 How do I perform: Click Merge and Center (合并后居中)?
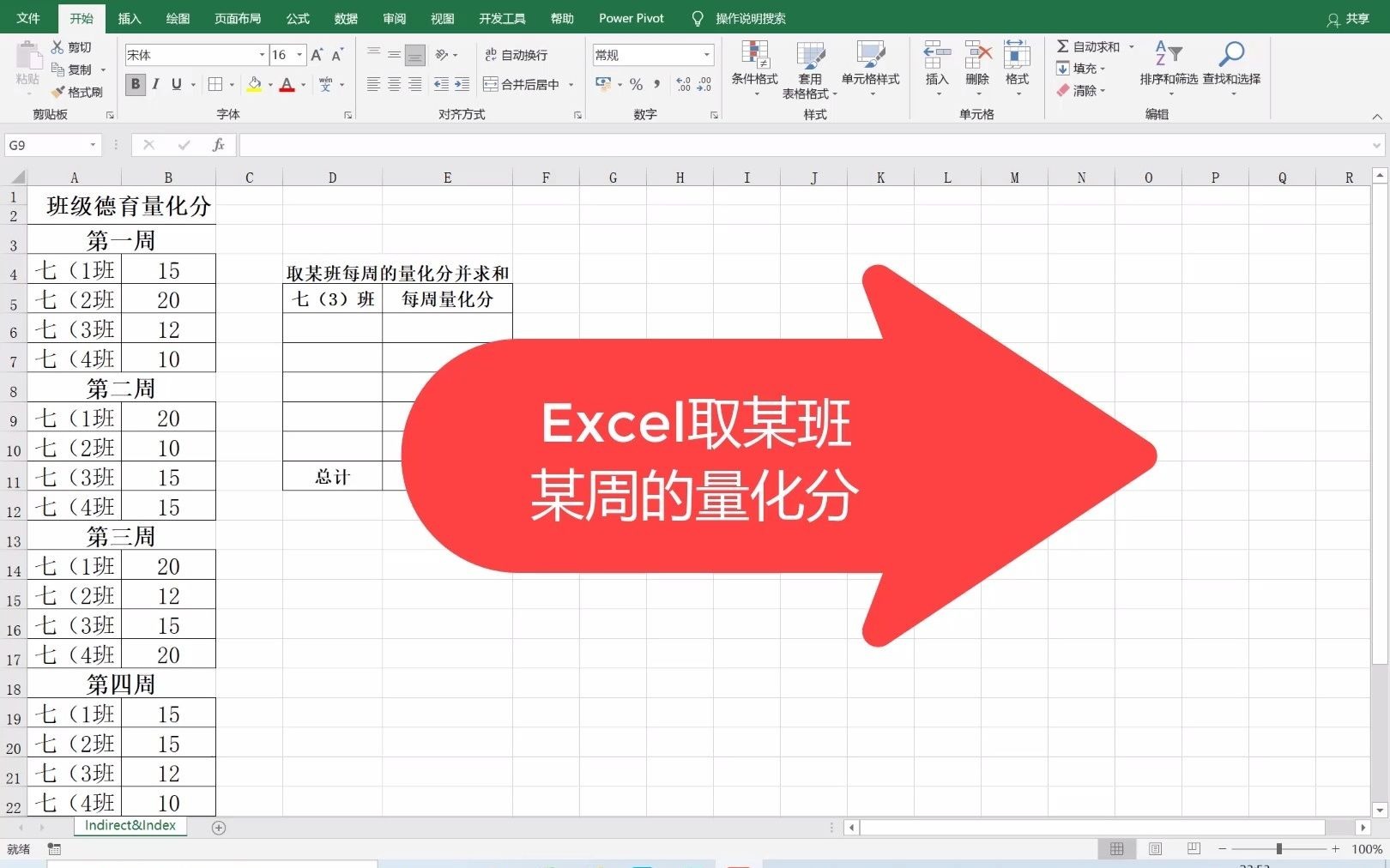click(521, 84)
